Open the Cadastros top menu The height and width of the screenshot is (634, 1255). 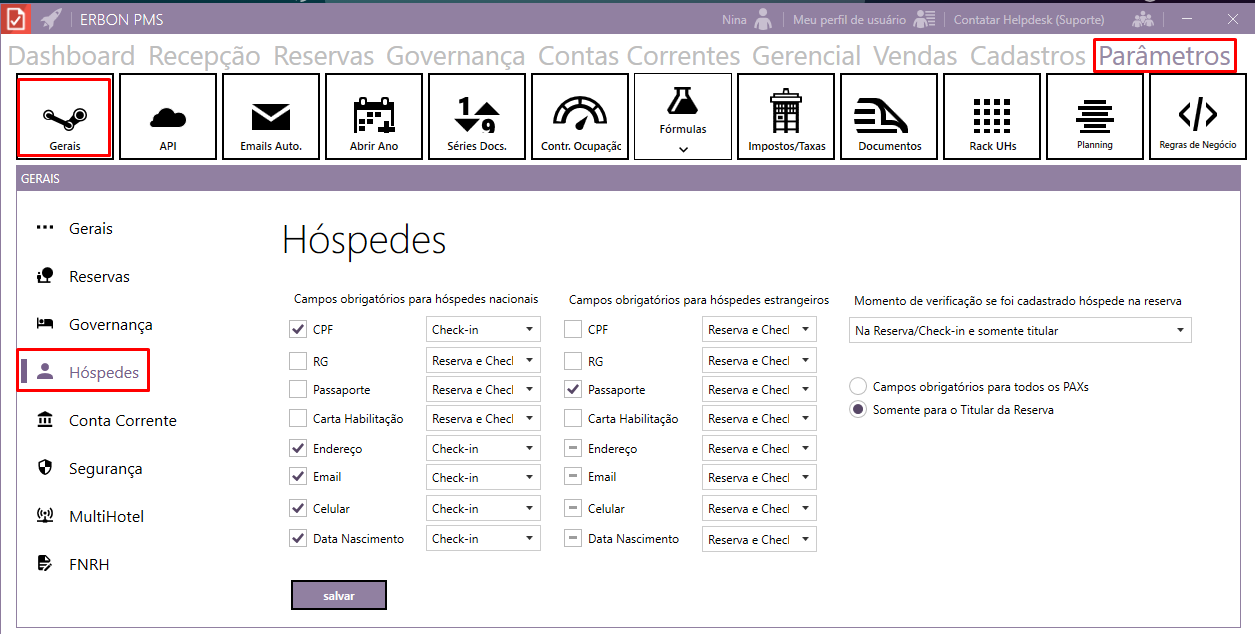[x=1027, y=56]
